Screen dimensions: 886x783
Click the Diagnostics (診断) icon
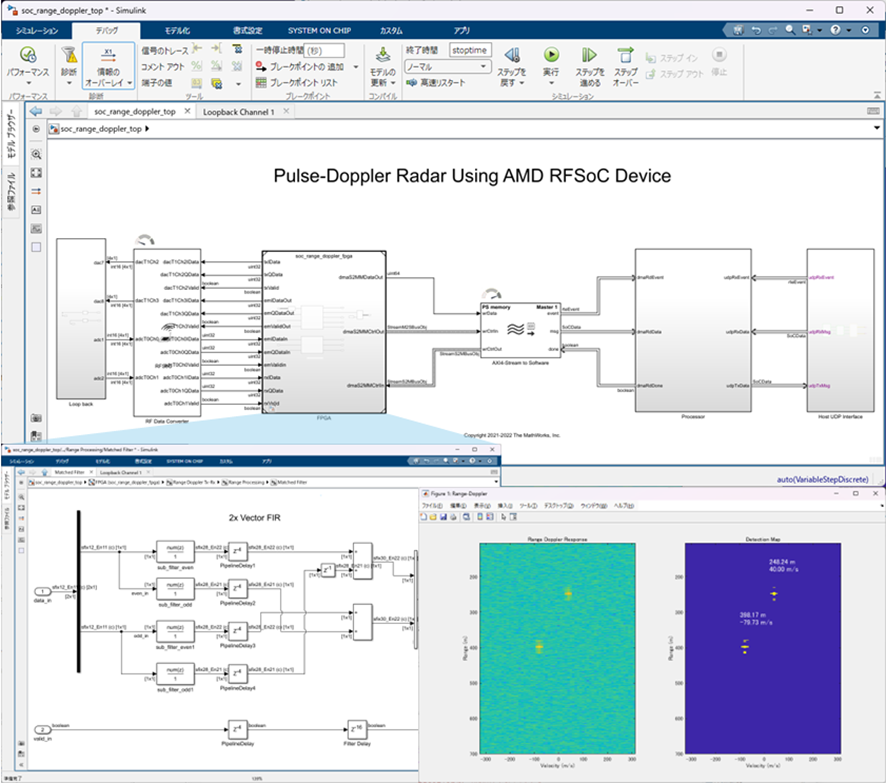point(68,56)
